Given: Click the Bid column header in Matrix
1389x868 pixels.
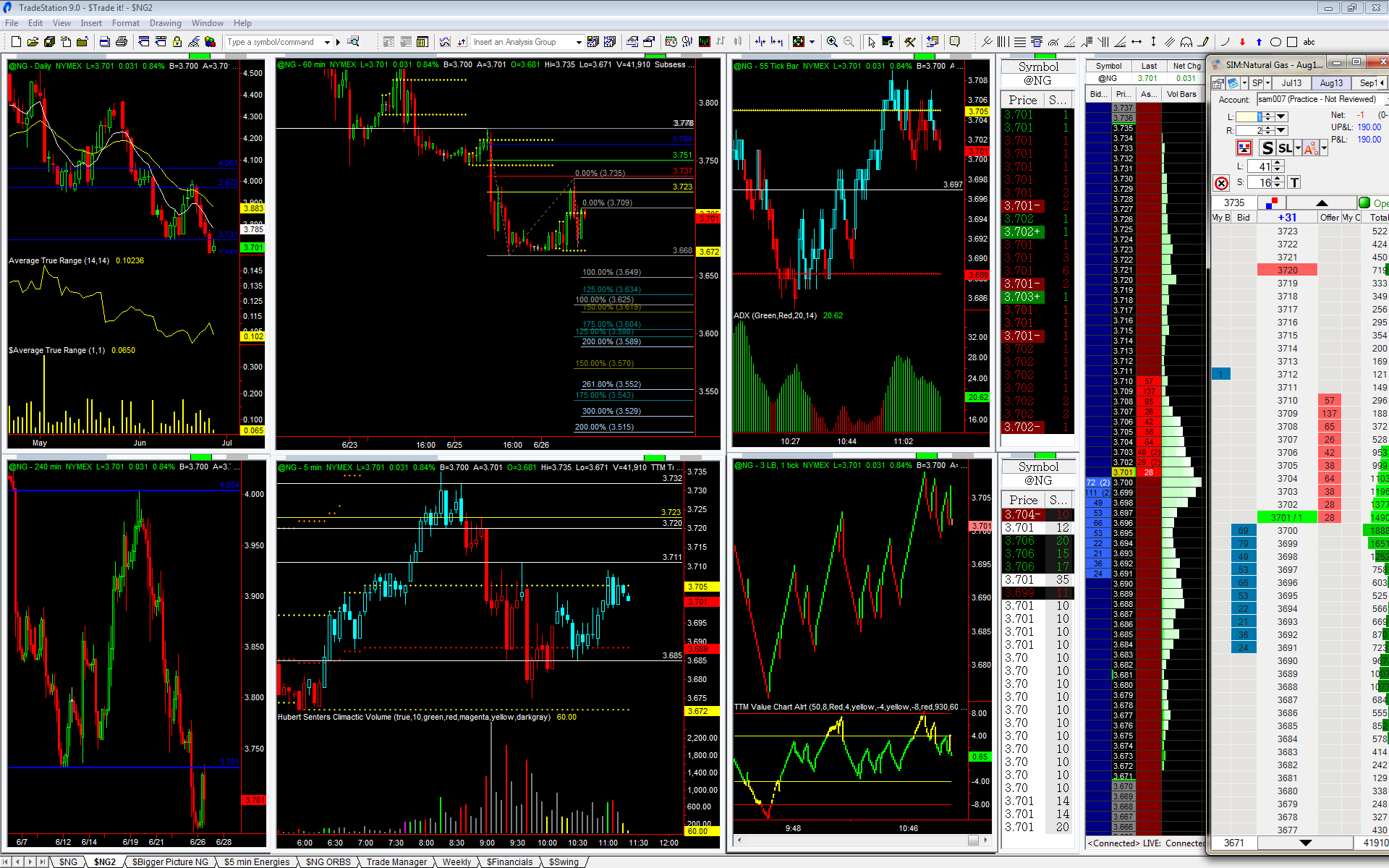Looking at the screenshot, I should pyautogui.click(x=1243, y=217).
